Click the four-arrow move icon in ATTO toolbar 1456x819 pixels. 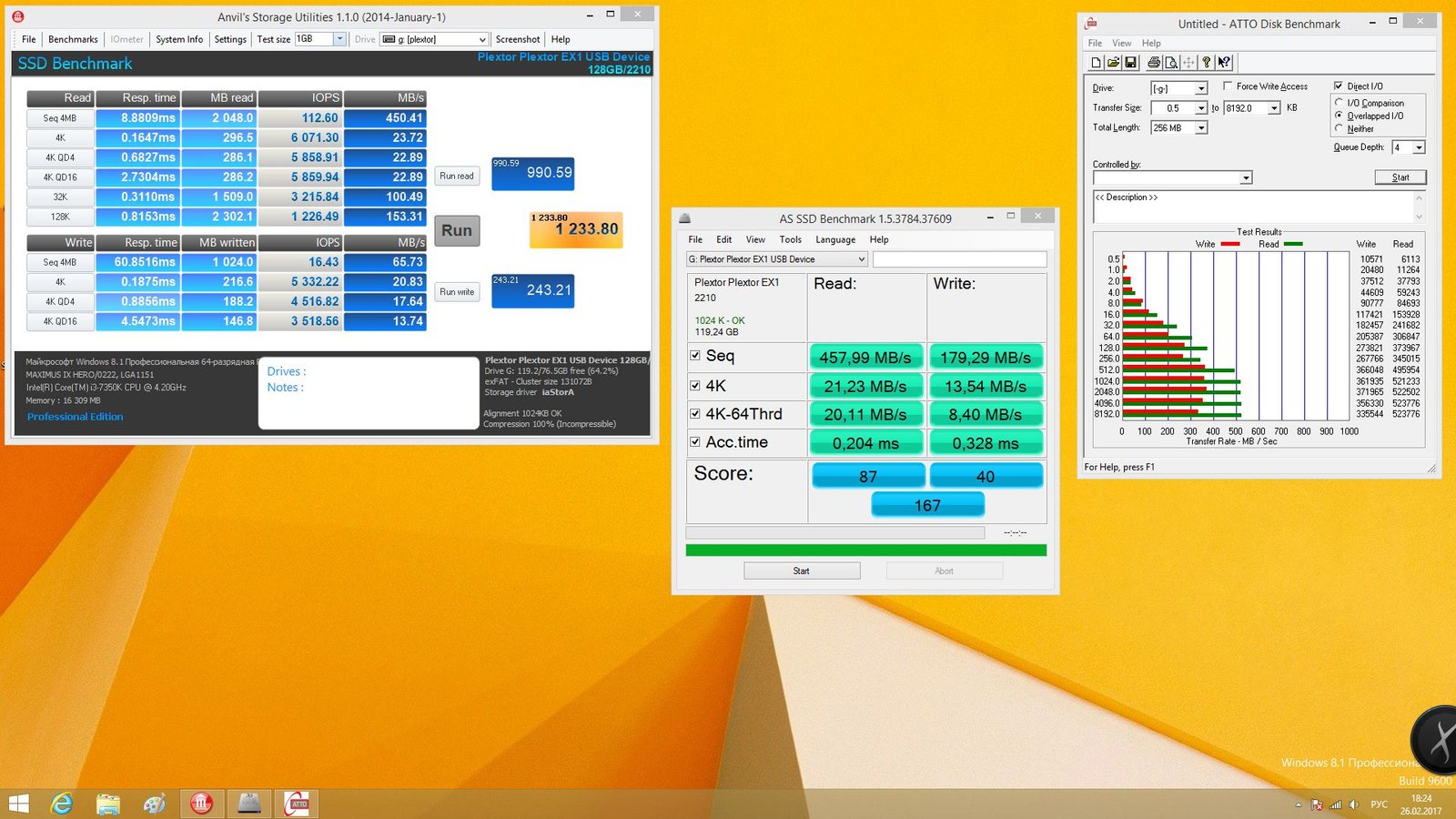[1188, 62]
